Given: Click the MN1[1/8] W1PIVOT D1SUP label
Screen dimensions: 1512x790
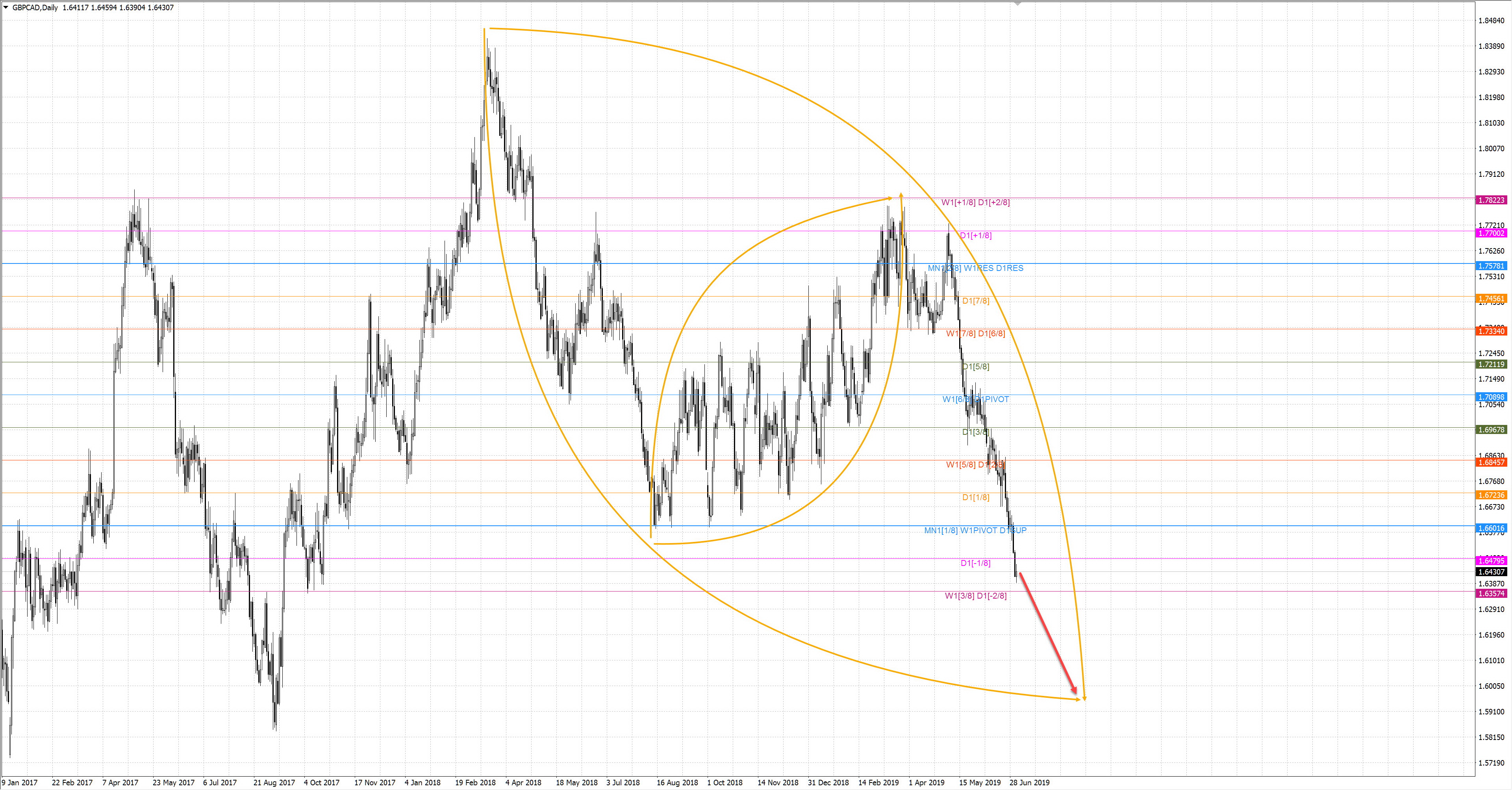Looking at the screenshot, I should point(975,530).
